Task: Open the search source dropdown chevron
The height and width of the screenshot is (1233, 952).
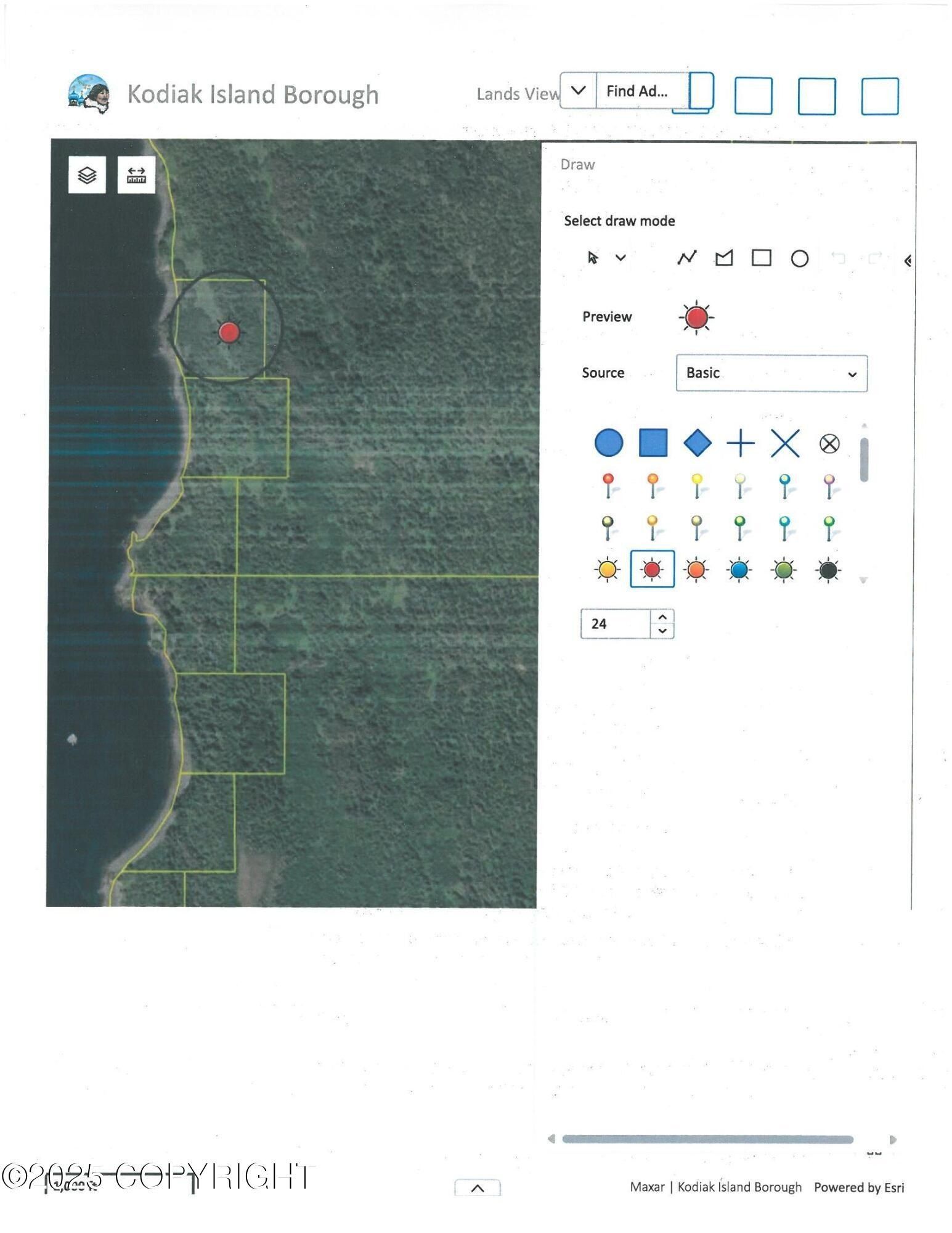Action: click(x=578, y=91)
